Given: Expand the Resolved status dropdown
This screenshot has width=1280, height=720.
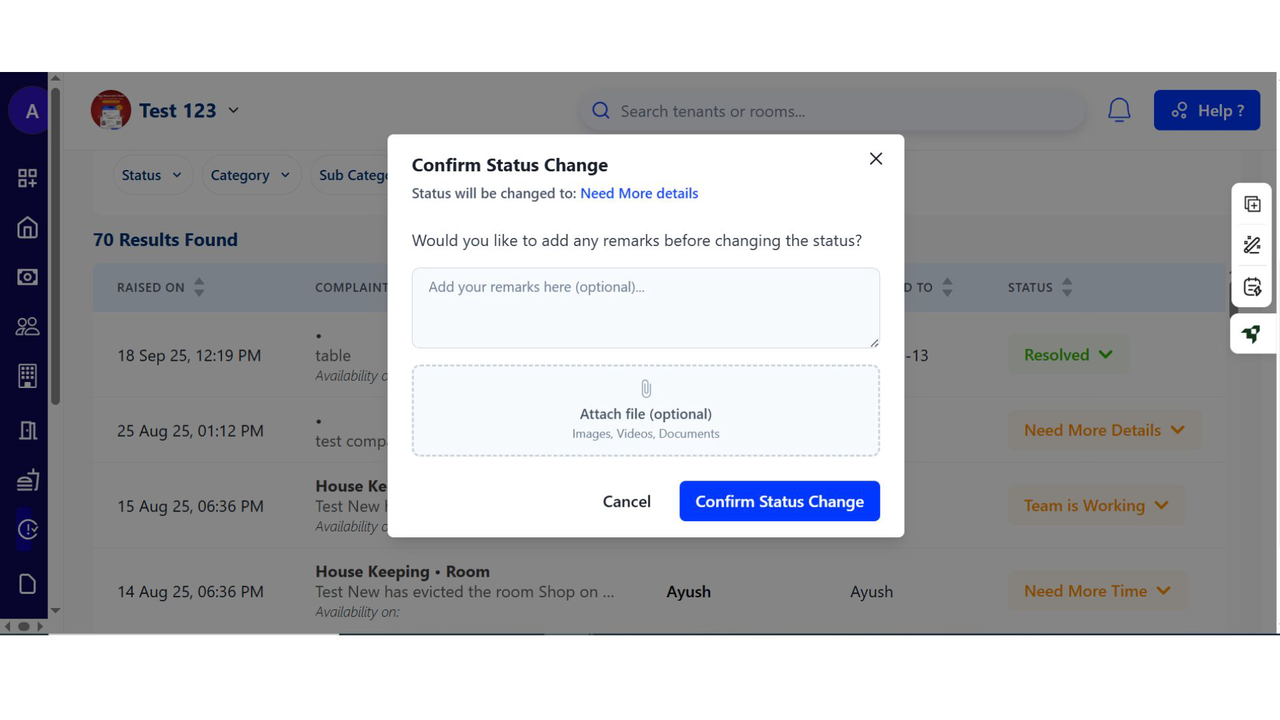Looking at the screenshot, I should (1068, 355).
